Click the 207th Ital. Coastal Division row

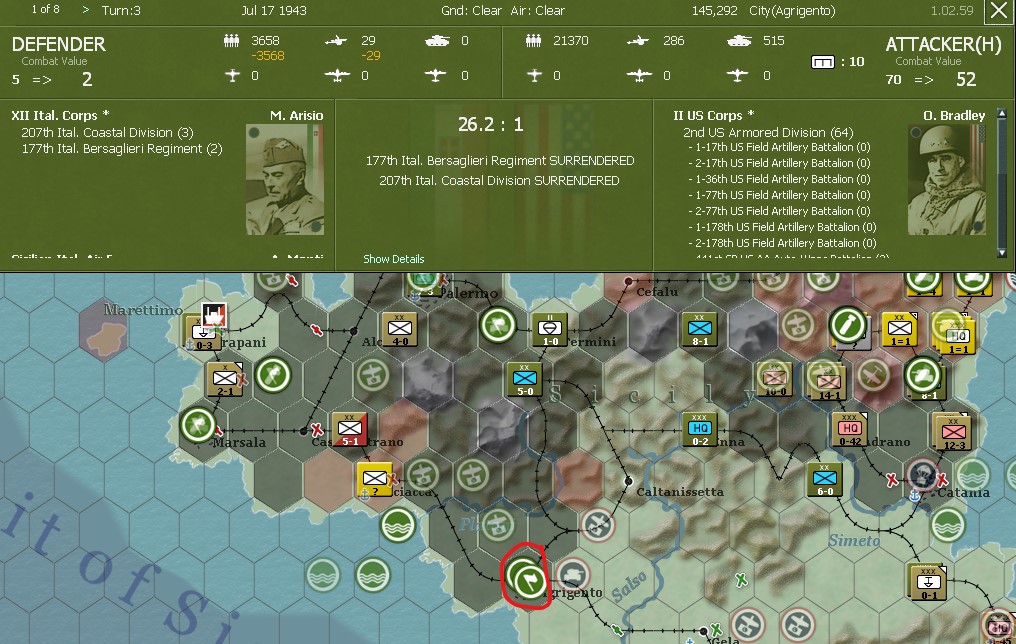[x=108, y=133]
